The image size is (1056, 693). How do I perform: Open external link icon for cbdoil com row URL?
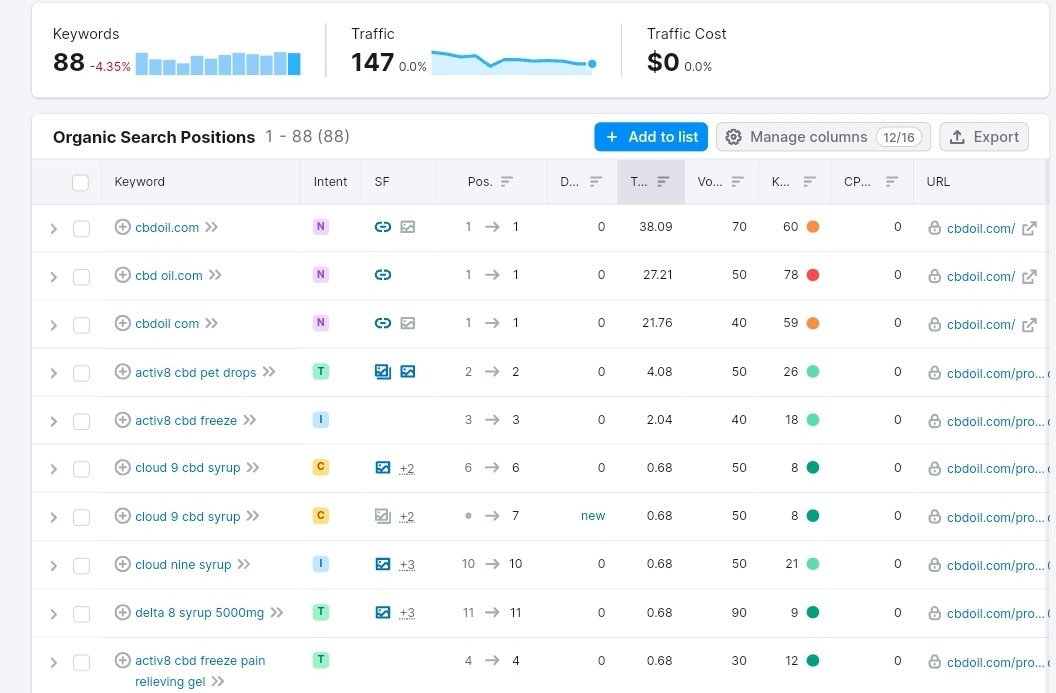1029,325
